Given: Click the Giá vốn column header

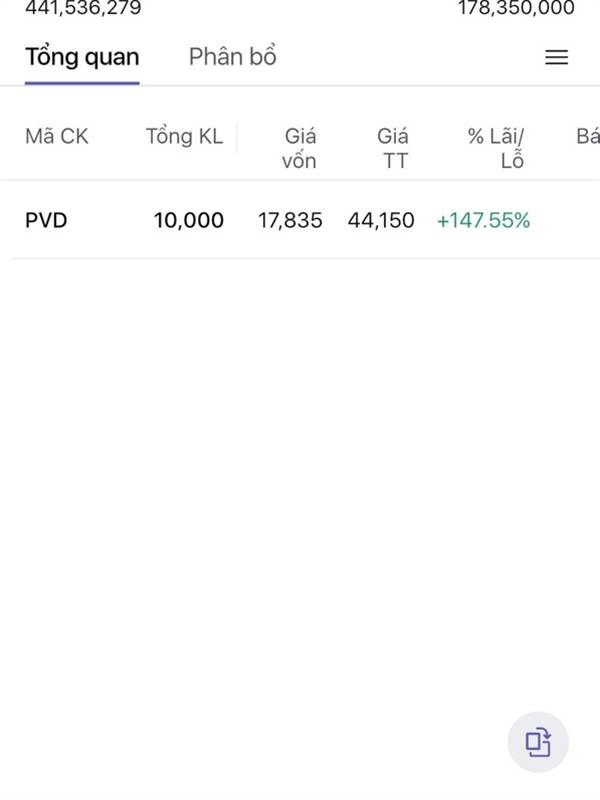Looking at the screenshot, I should (x=299, y=148).
